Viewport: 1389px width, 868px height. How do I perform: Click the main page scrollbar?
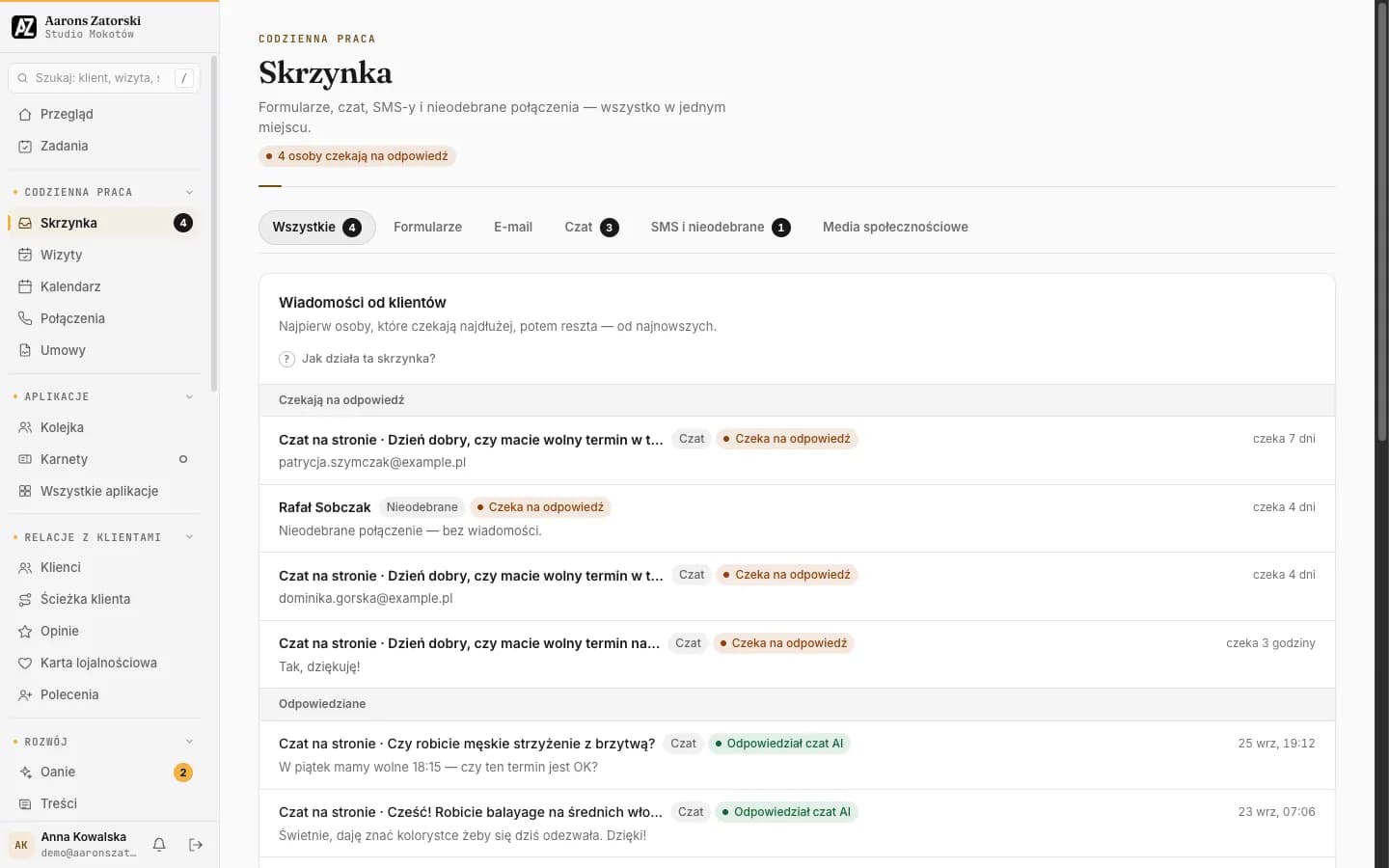coord(1382,224)
